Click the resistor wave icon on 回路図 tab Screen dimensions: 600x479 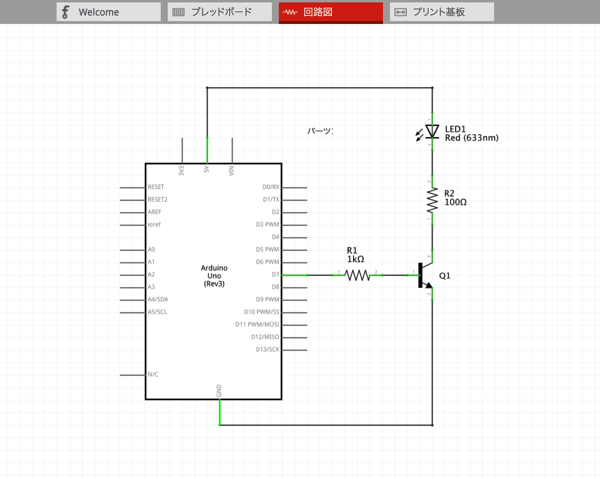click(290, 12)
